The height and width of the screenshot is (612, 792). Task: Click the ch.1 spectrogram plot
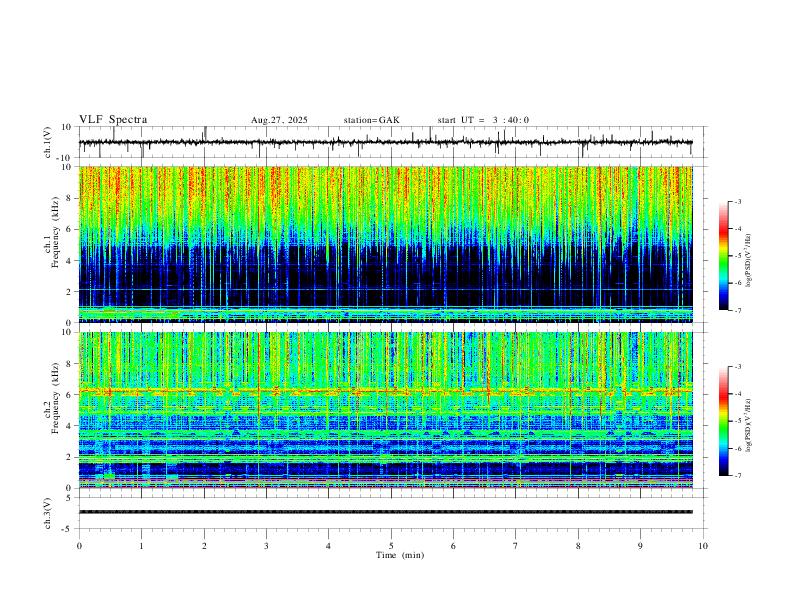[386, 244]
